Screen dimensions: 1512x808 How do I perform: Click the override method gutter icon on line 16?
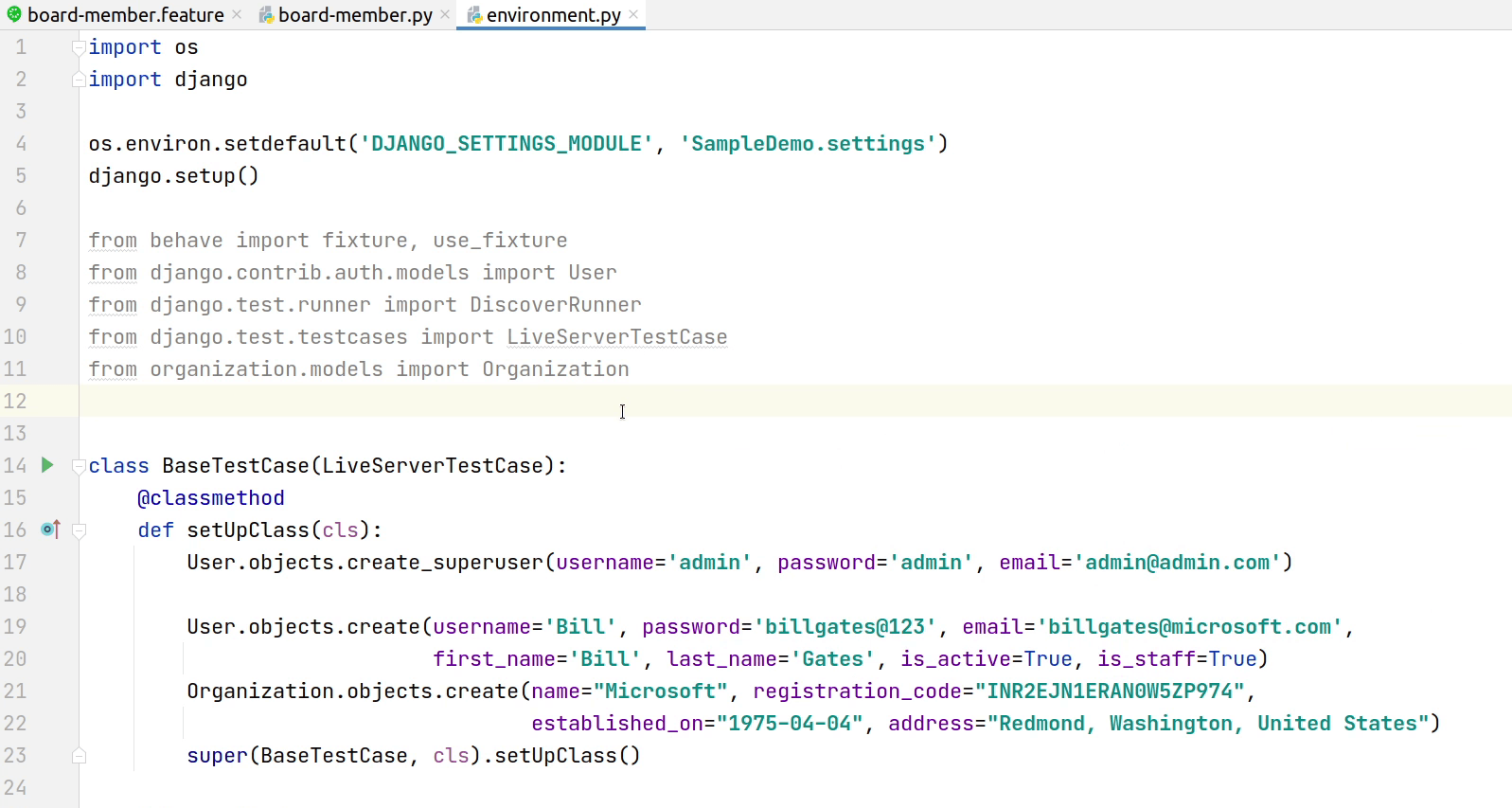click(x=51, y=530)
